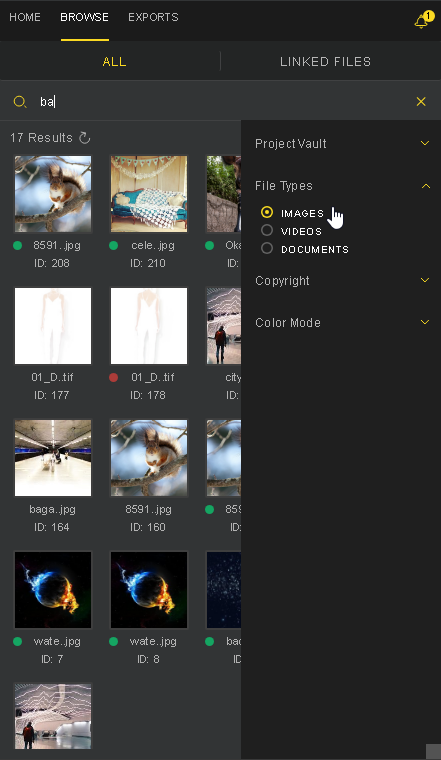Switch to the BROWSE tab

click(x=84, y=17)
